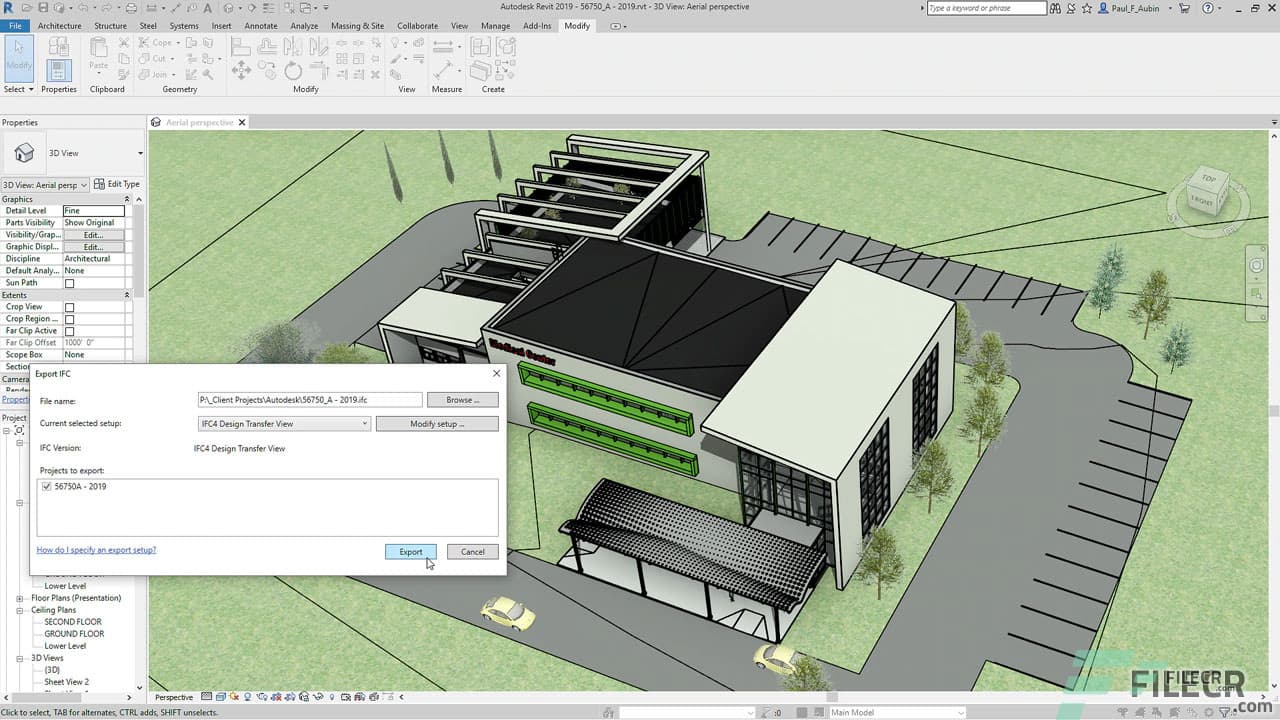Click the Export button in the IFC dialog
The image size is (1280, 720).
(x=410, y=551)
